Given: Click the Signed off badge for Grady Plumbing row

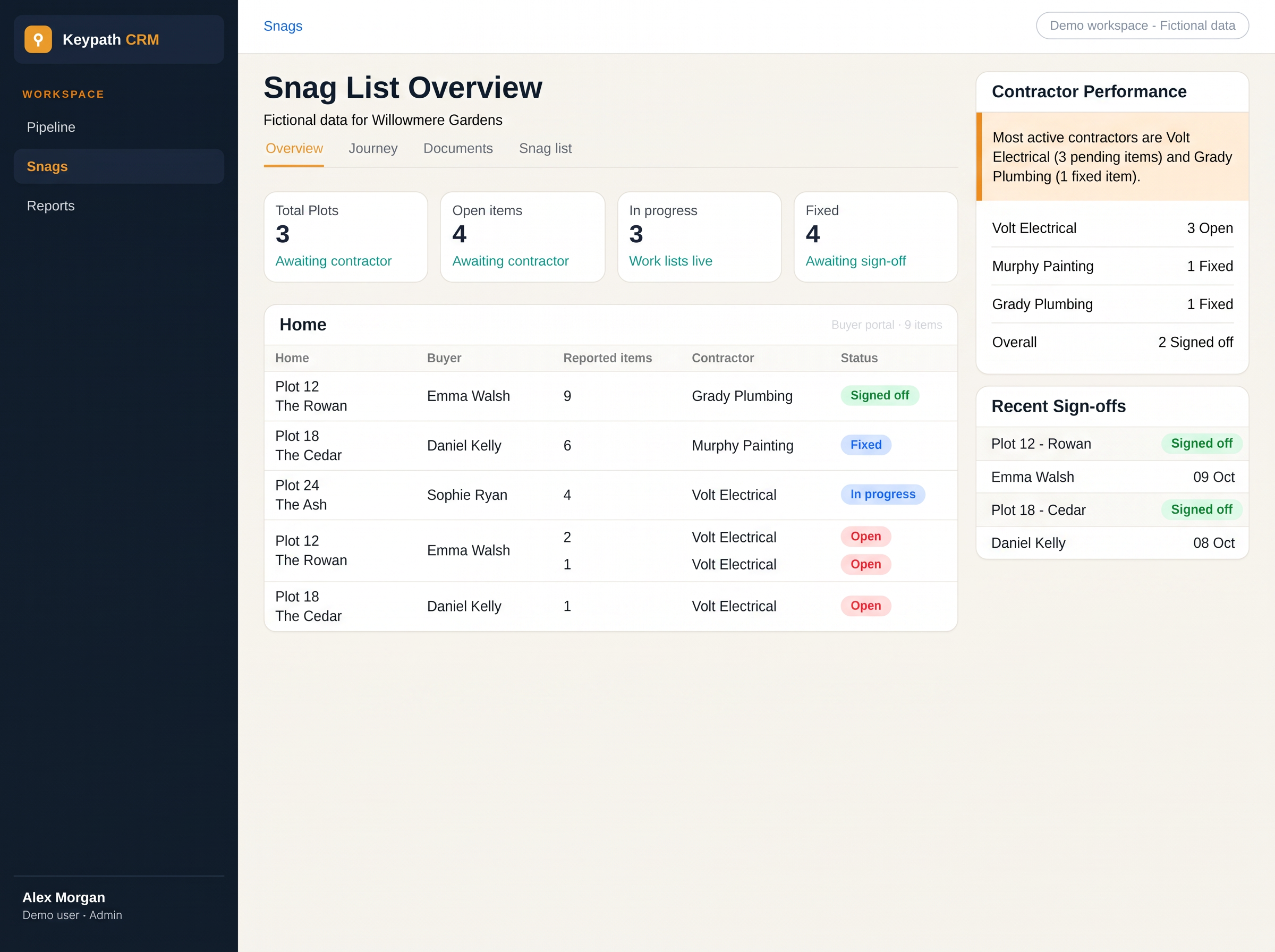Looking at the screenshot, I should 880,395.
